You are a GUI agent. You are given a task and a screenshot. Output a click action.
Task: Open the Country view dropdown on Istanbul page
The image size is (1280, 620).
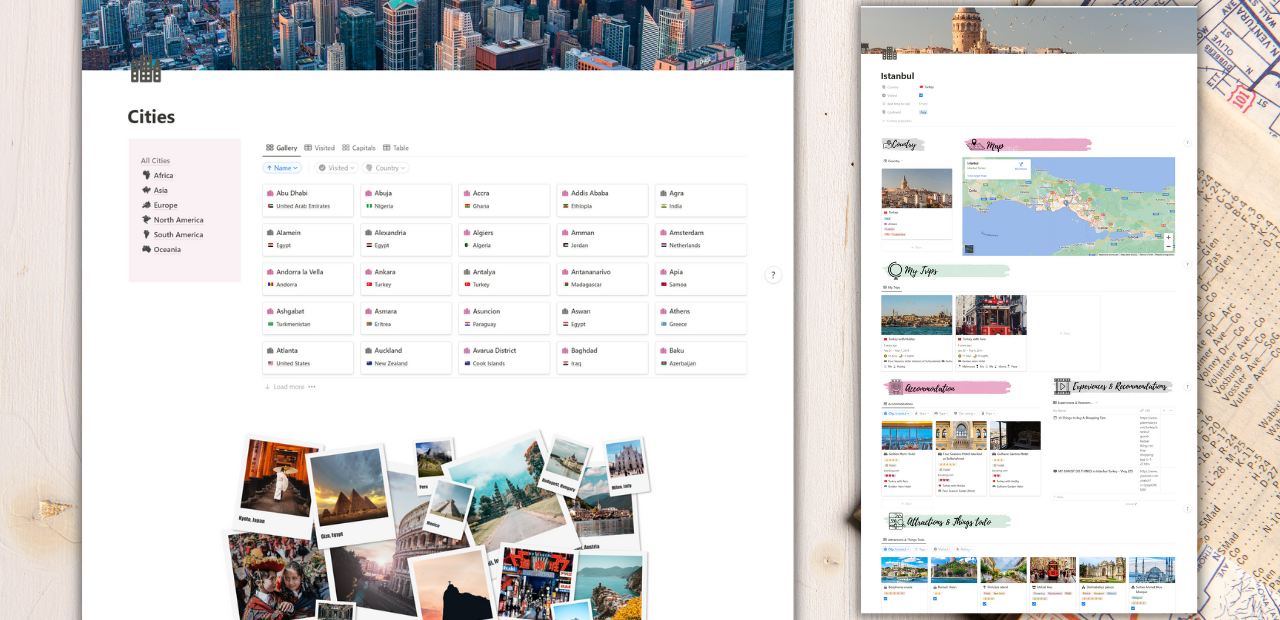pos(891,161)
